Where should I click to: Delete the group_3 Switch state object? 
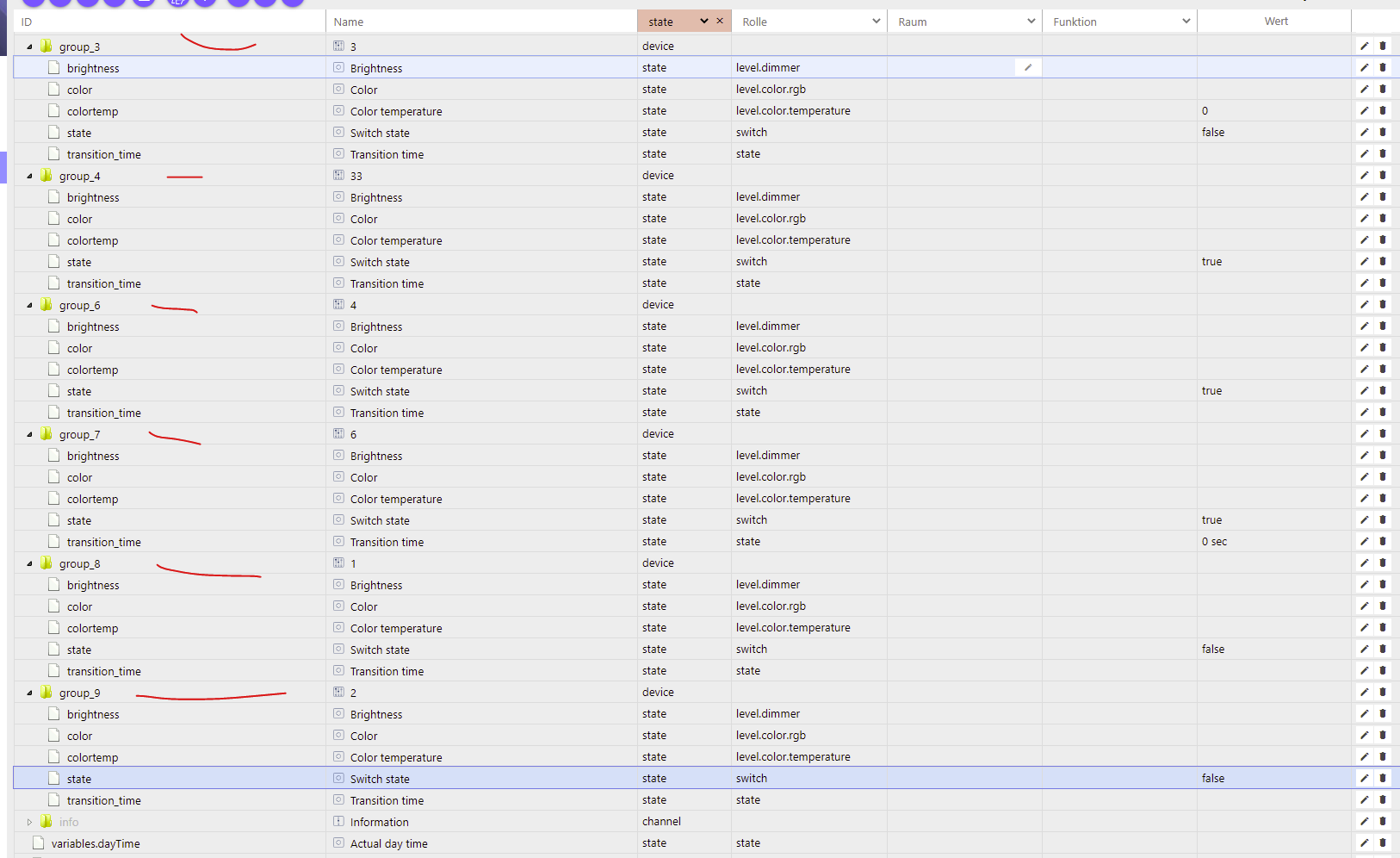(1383, 132)
